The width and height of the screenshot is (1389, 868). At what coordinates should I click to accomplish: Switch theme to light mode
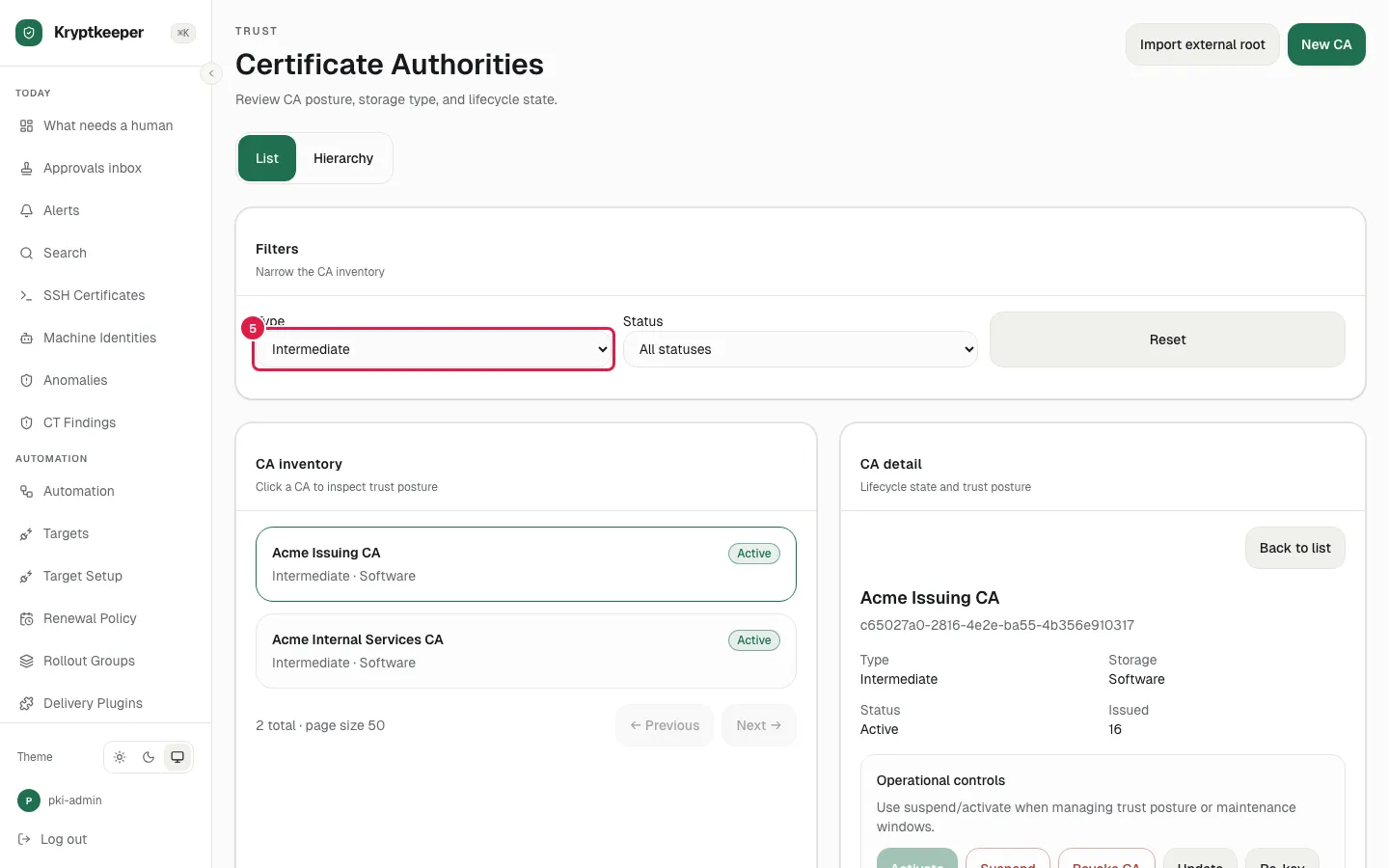click(x=120, y=757)
